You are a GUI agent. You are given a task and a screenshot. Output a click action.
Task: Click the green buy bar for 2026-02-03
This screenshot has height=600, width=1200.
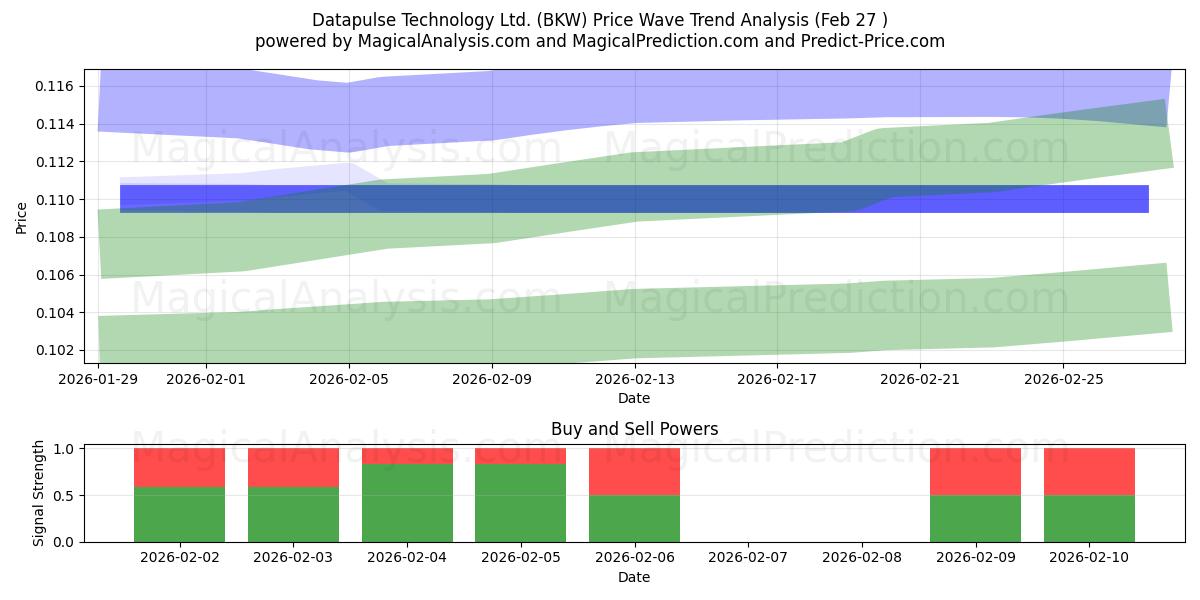[293, 515]
